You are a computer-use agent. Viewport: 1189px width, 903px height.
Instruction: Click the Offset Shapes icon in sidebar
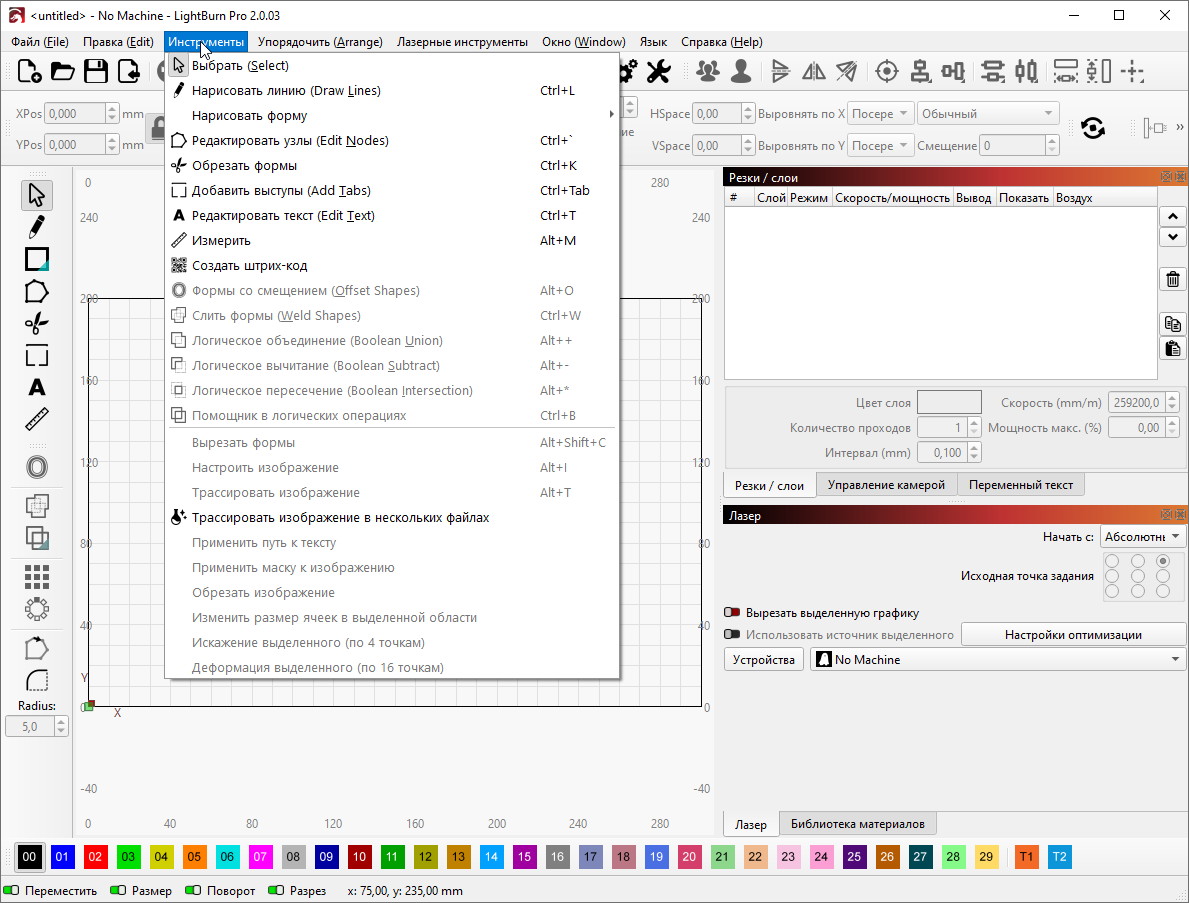pyautogui.click(x=36, y=467)
